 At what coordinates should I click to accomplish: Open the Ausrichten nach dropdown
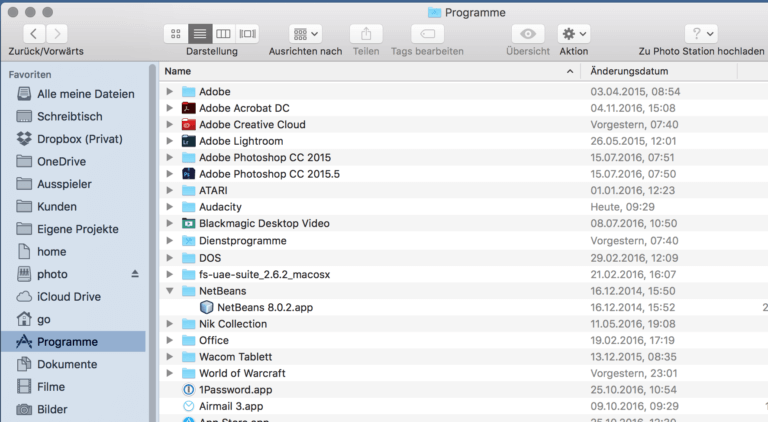305,34
